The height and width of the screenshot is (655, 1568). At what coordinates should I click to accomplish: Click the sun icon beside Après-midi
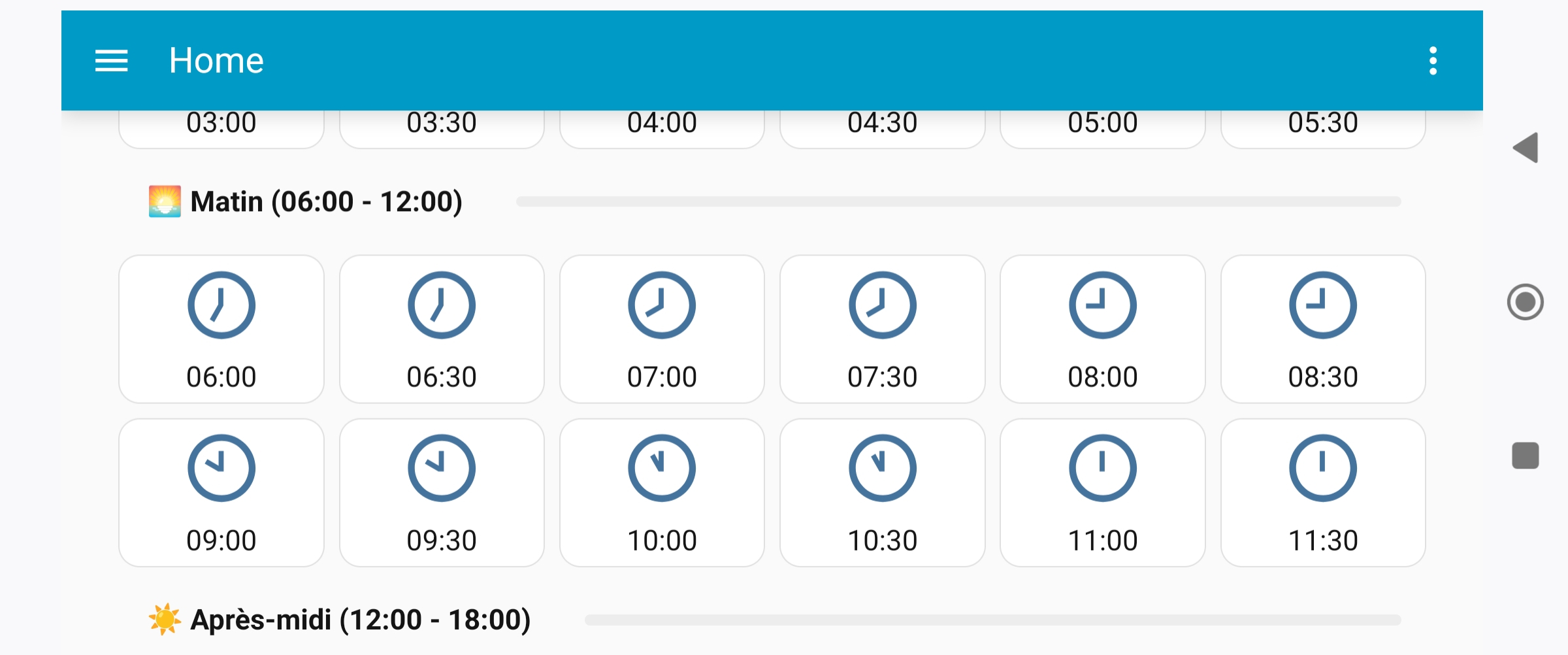click(x=164, y=618)
